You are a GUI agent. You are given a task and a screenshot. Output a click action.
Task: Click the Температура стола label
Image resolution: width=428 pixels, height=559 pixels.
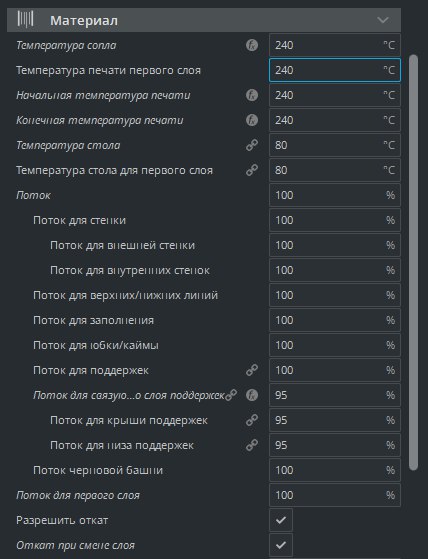pos(68,145)
